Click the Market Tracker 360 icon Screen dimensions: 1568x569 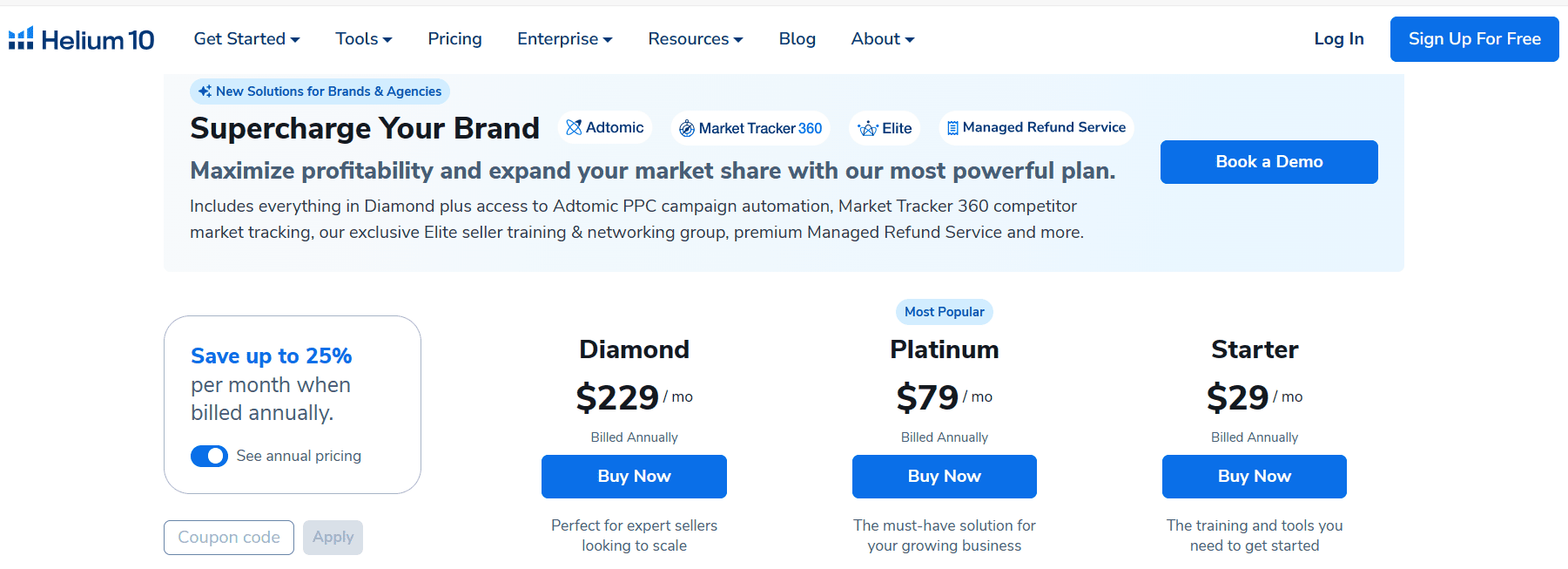click(687, 129)
